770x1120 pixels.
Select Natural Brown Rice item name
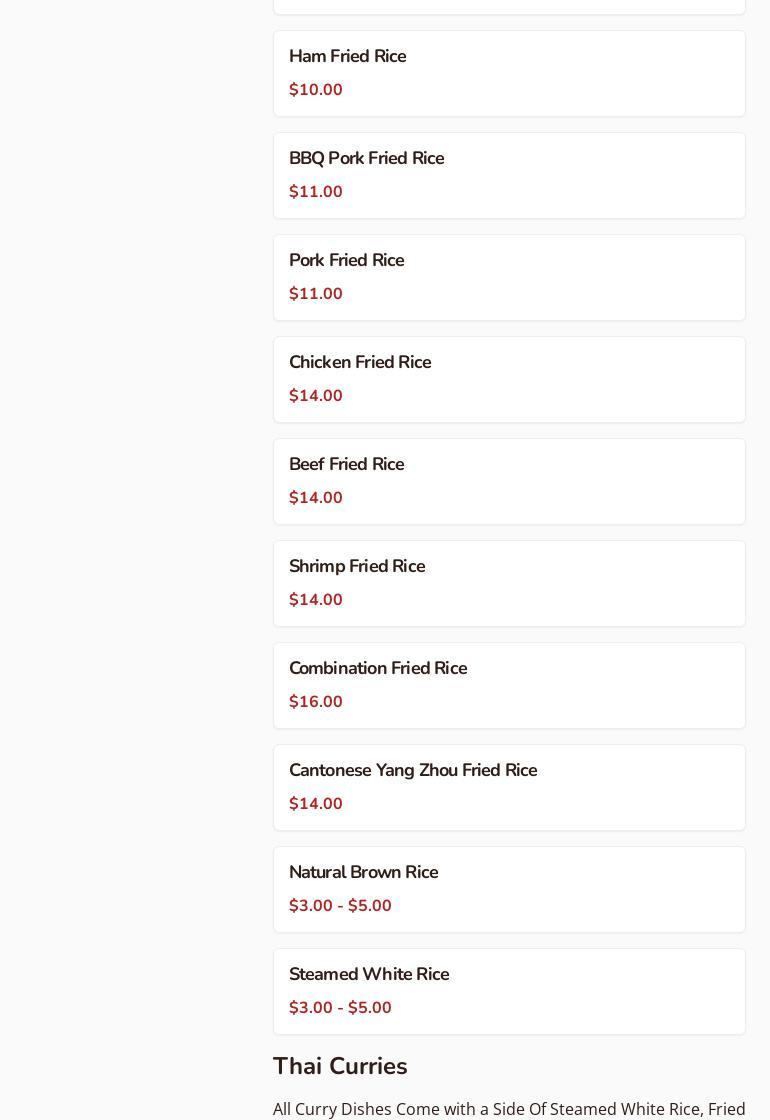[363, 873]
